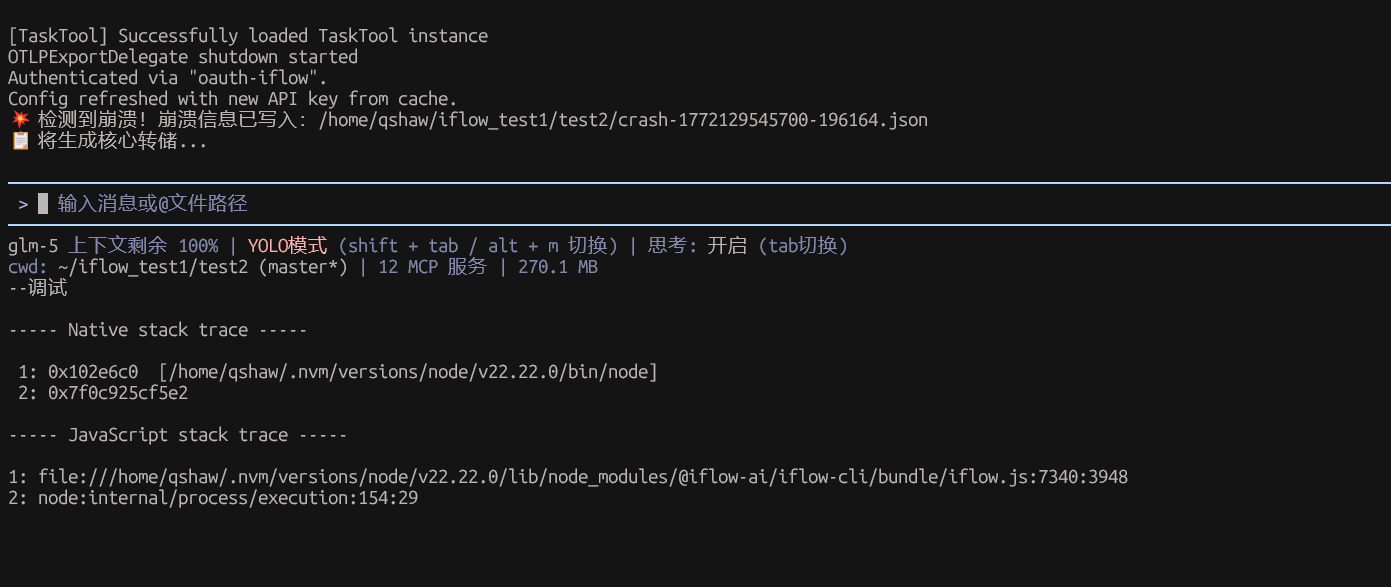The width and height of the screenshot is (1391, 587).
Task: Open the 12 MCP 服务 status item
Action: pos(432,267)
